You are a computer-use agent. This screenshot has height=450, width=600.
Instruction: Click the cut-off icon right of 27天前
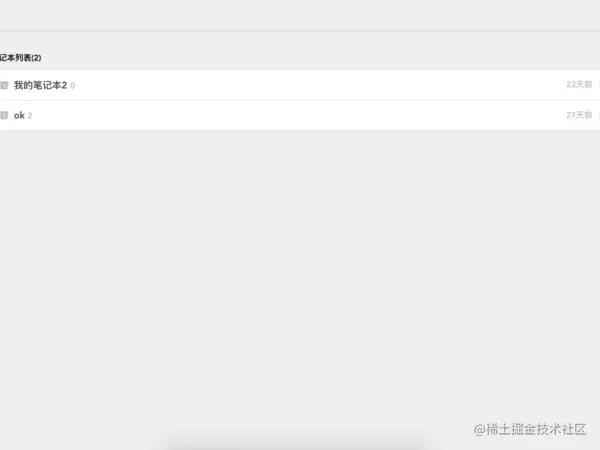click(599, 115)
